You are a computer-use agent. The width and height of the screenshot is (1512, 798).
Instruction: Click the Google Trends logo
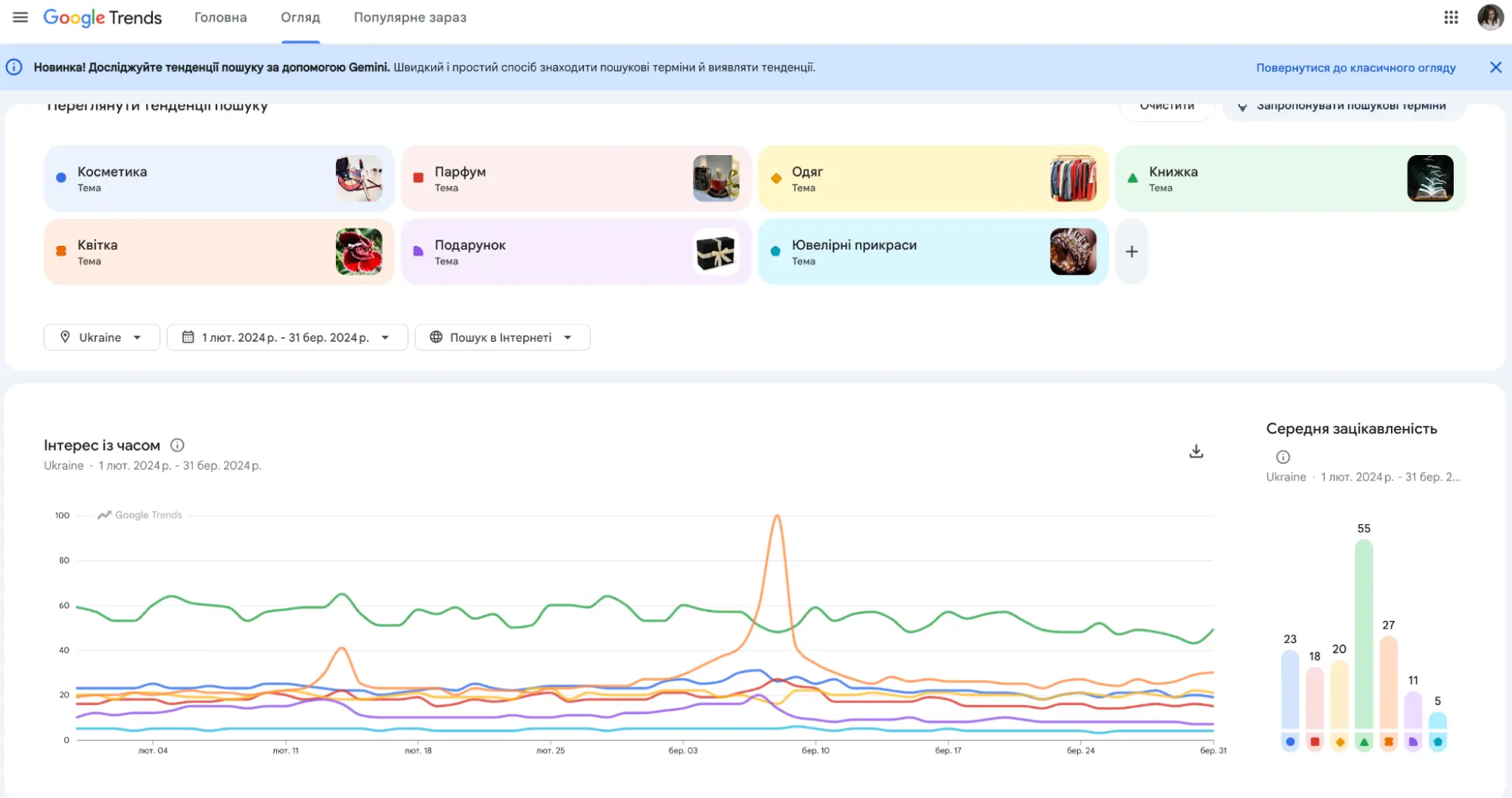[x=103, y=17]
